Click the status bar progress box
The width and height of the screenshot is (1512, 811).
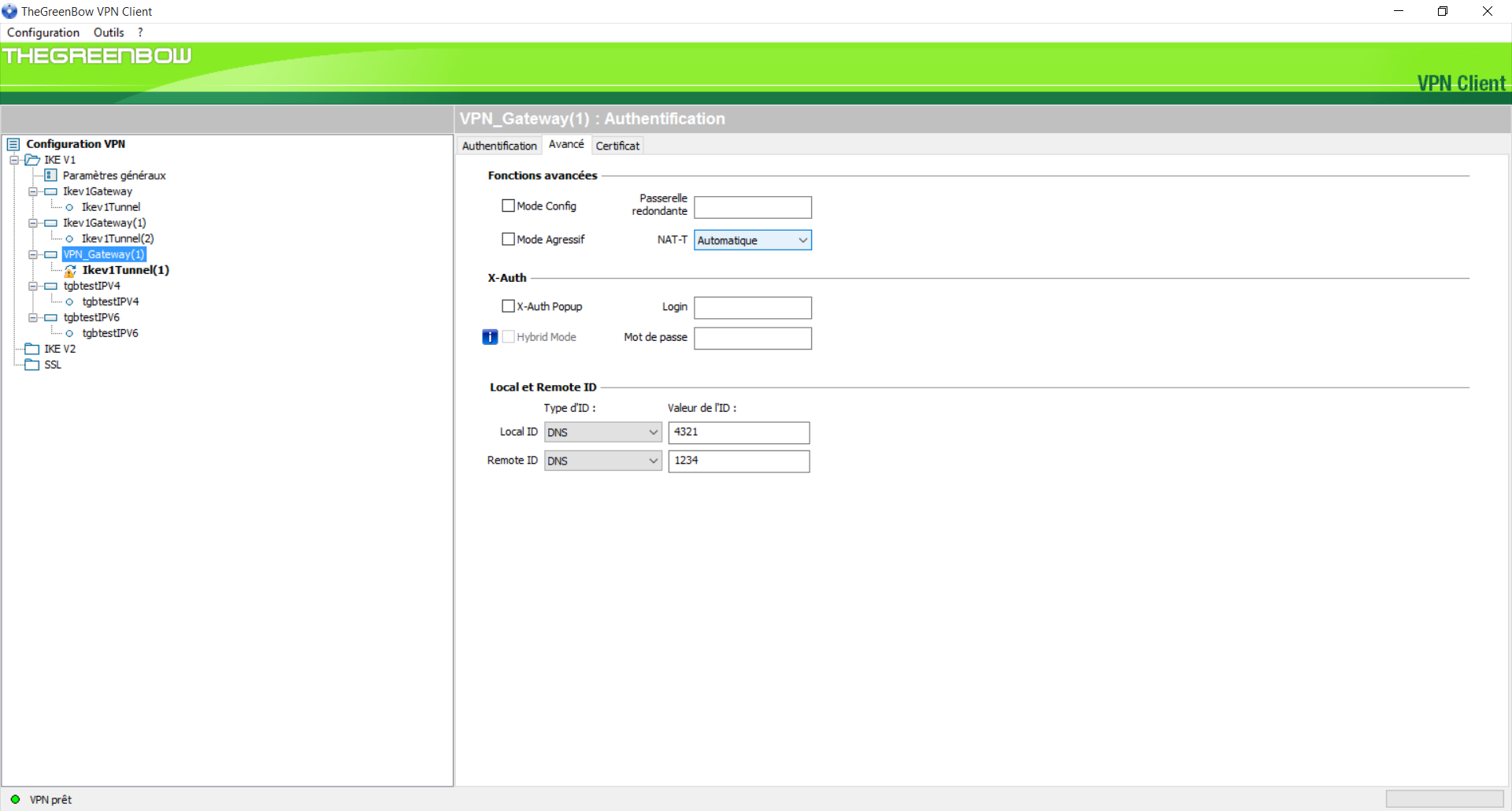[1444, 798]
